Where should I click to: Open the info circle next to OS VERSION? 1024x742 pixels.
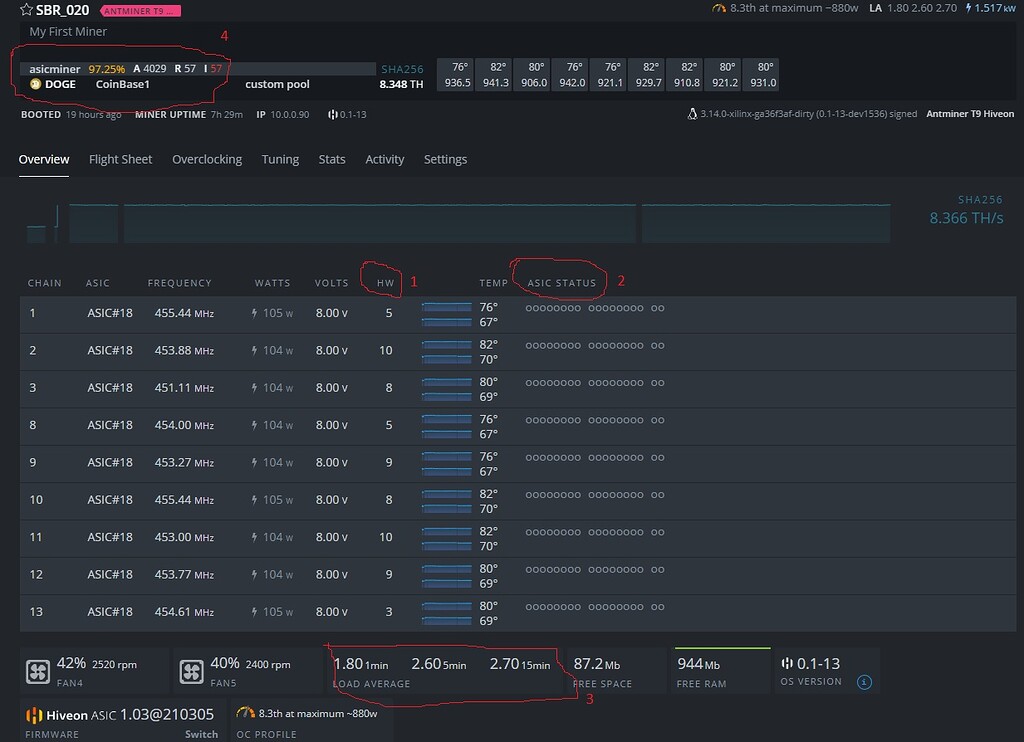point(863,681)
